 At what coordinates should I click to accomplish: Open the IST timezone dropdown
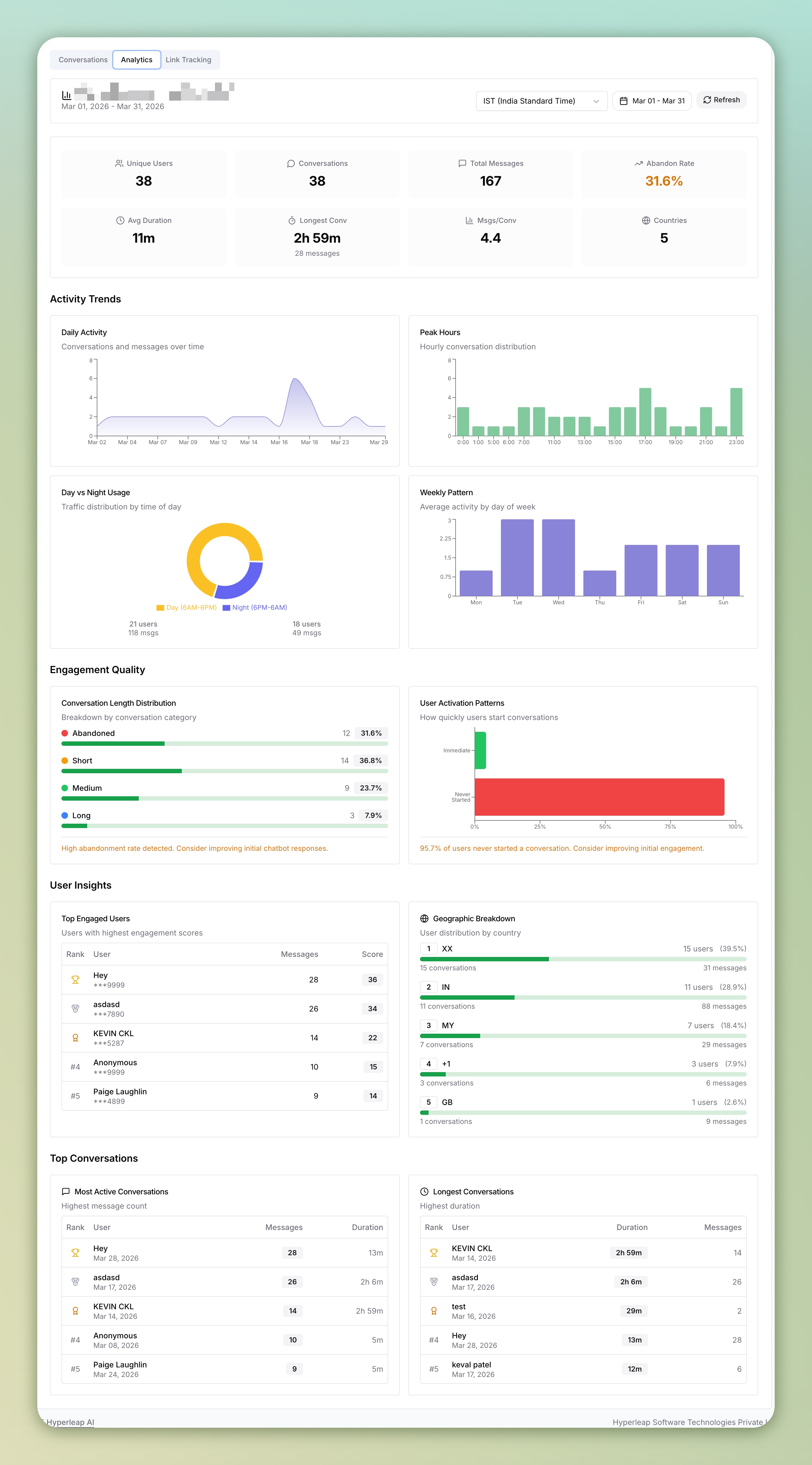(x=541, y=101)
